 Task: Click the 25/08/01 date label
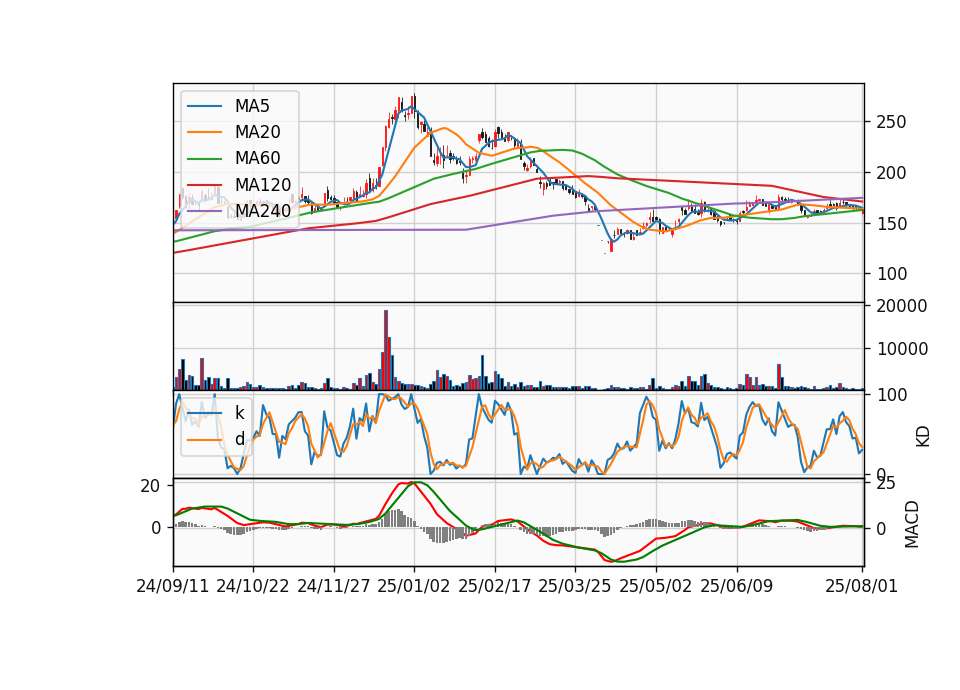[x=861, y=586]
